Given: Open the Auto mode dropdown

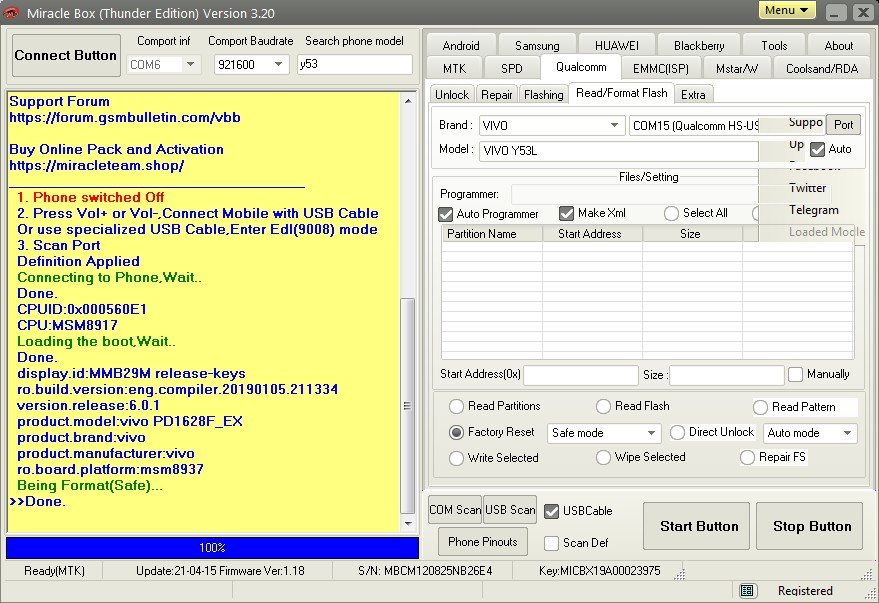Looking at the screenshot, I should click(847, 433).
